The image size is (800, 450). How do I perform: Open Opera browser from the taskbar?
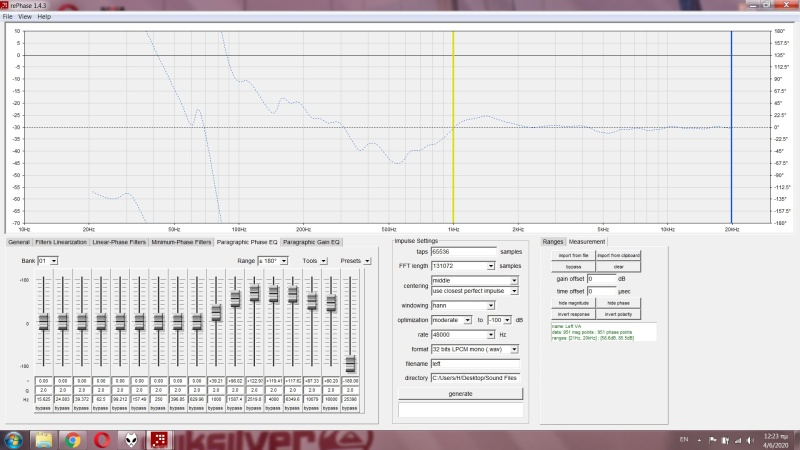(102, 439)
